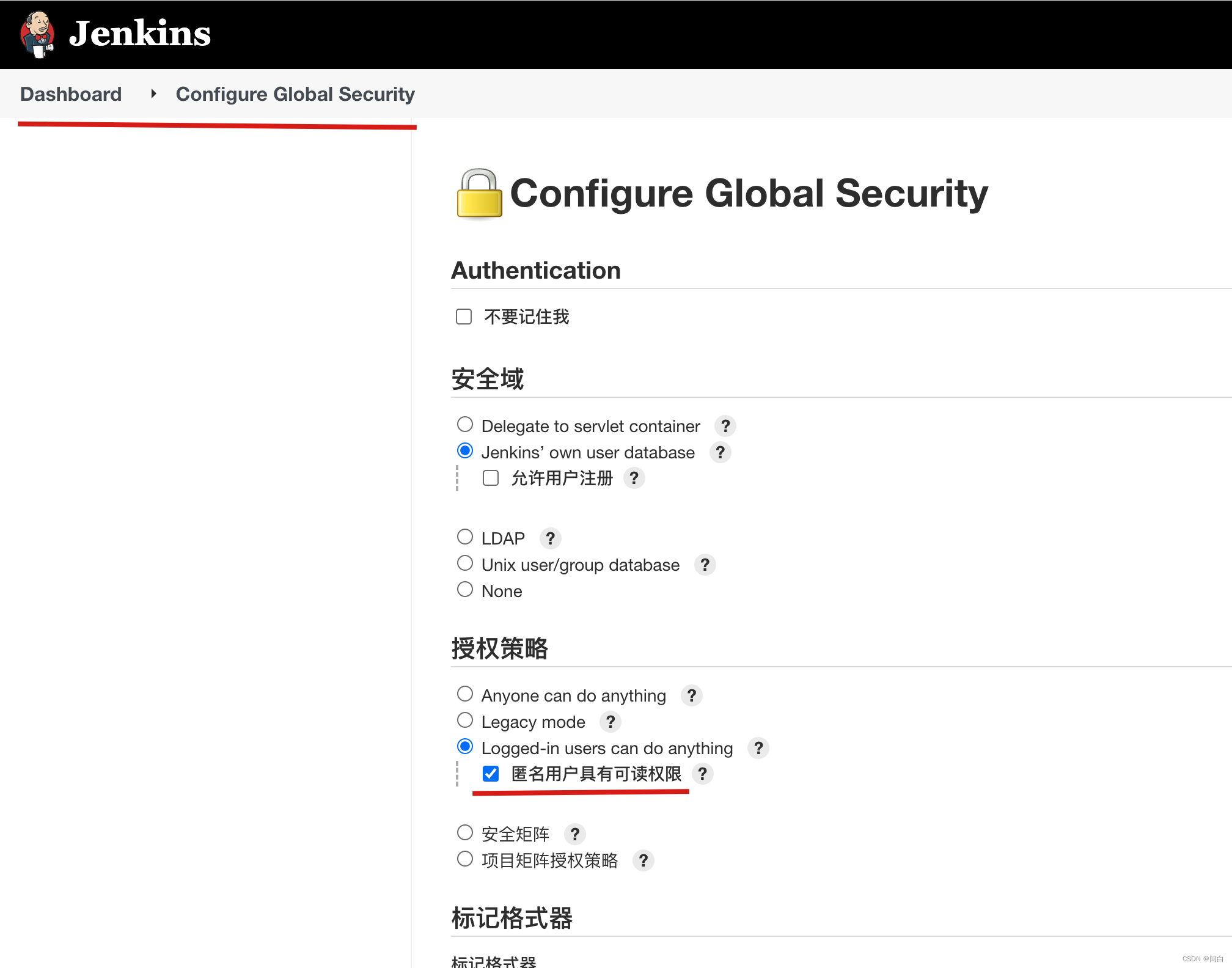The height and width of the screenshot is (968, 1232).
Task: Open the Dashboard from the breadcrumb
Action: tap(70, 94)
